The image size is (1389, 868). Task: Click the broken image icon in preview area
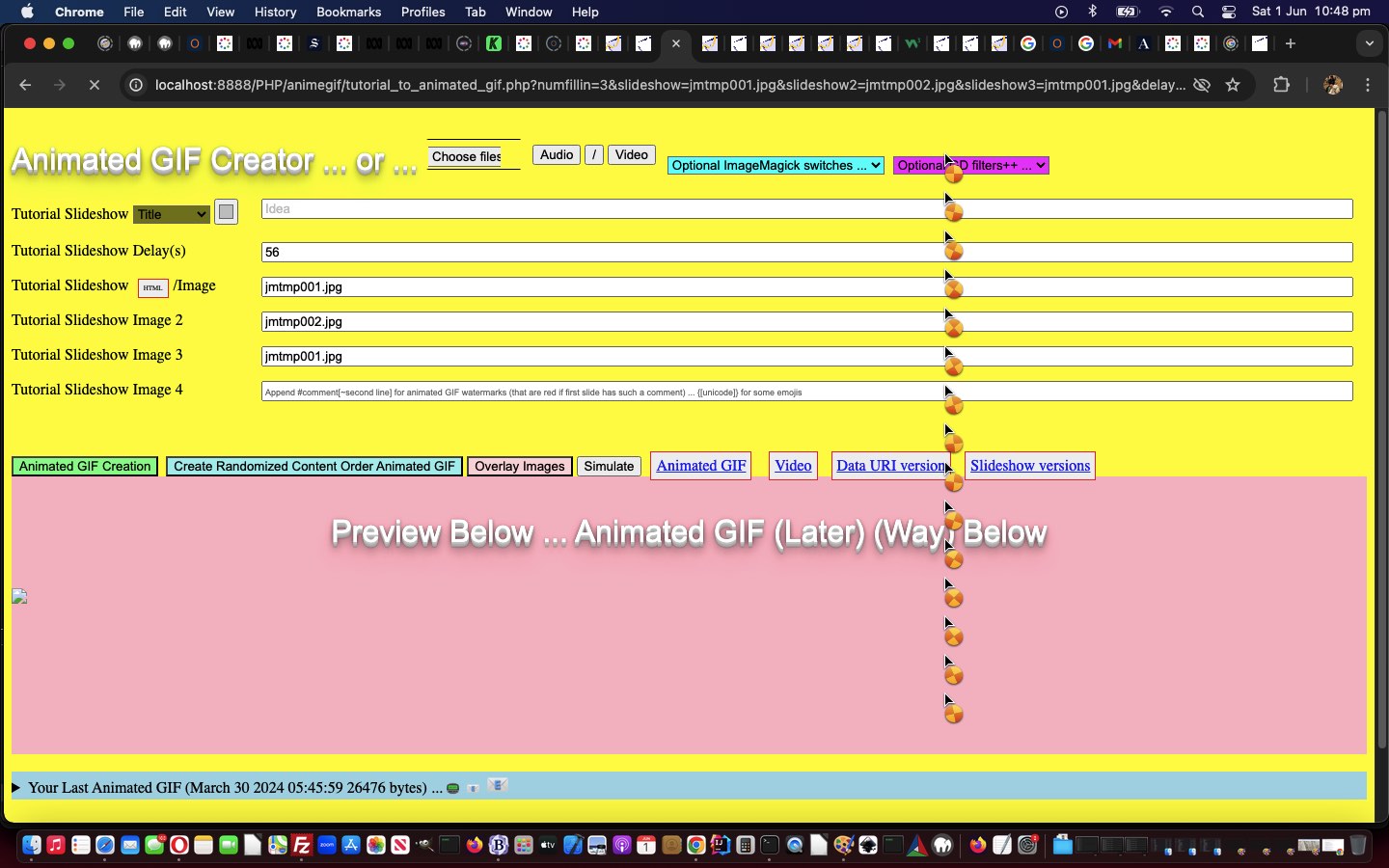[19, 597]
